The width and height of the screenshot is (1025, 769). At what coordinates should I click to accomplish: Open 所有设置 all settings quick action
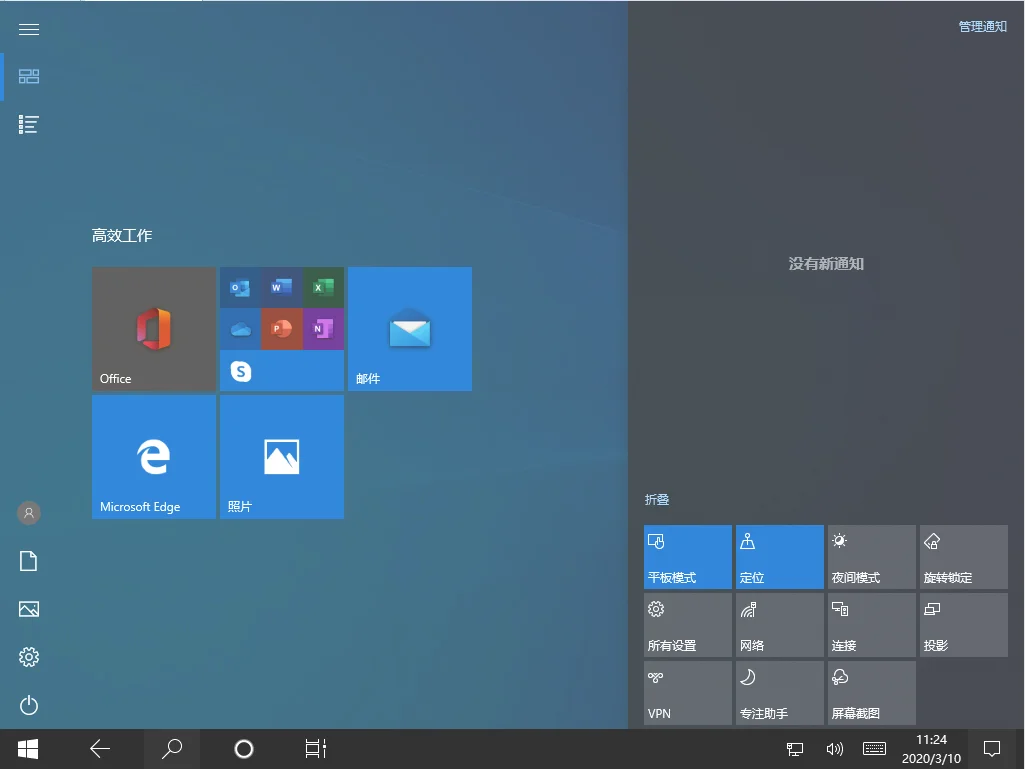[x=688, y=625]
